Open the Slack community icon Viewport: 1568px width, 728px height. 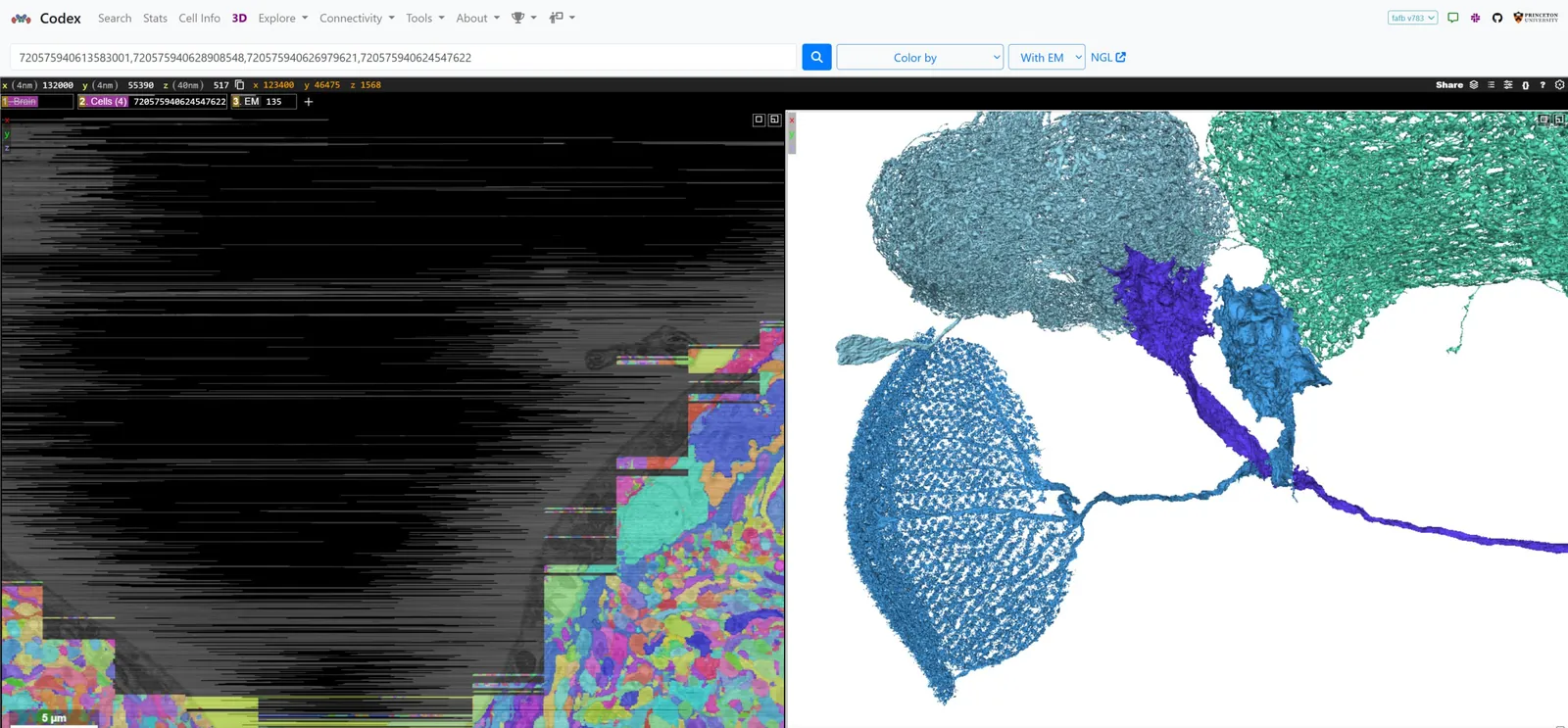tap(1475, 18)
